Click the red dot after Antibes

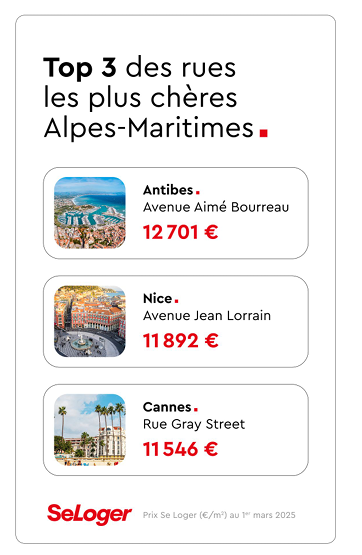(197, 192)
